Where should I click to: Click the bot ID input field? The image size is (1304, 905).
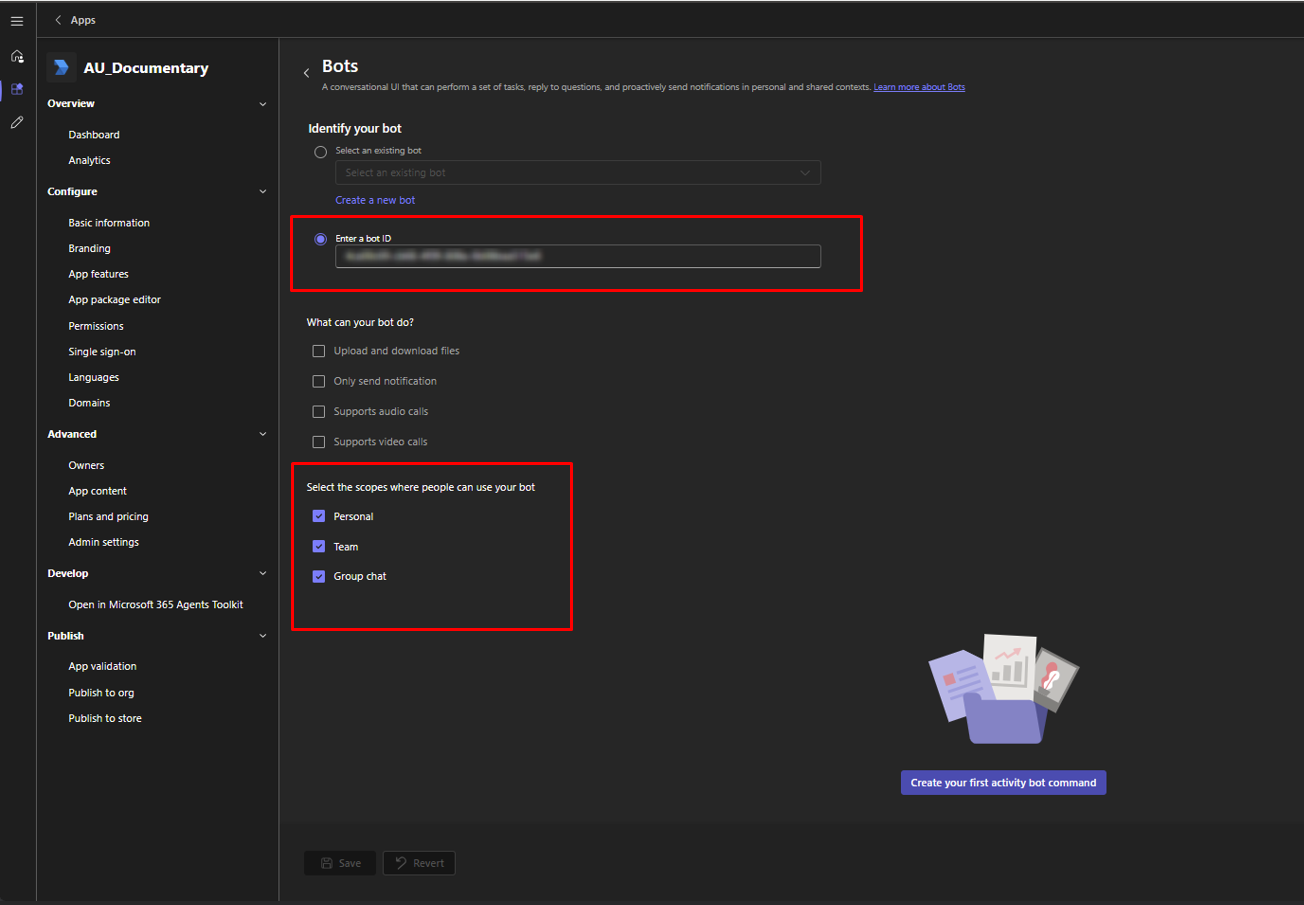coord(577,257)
